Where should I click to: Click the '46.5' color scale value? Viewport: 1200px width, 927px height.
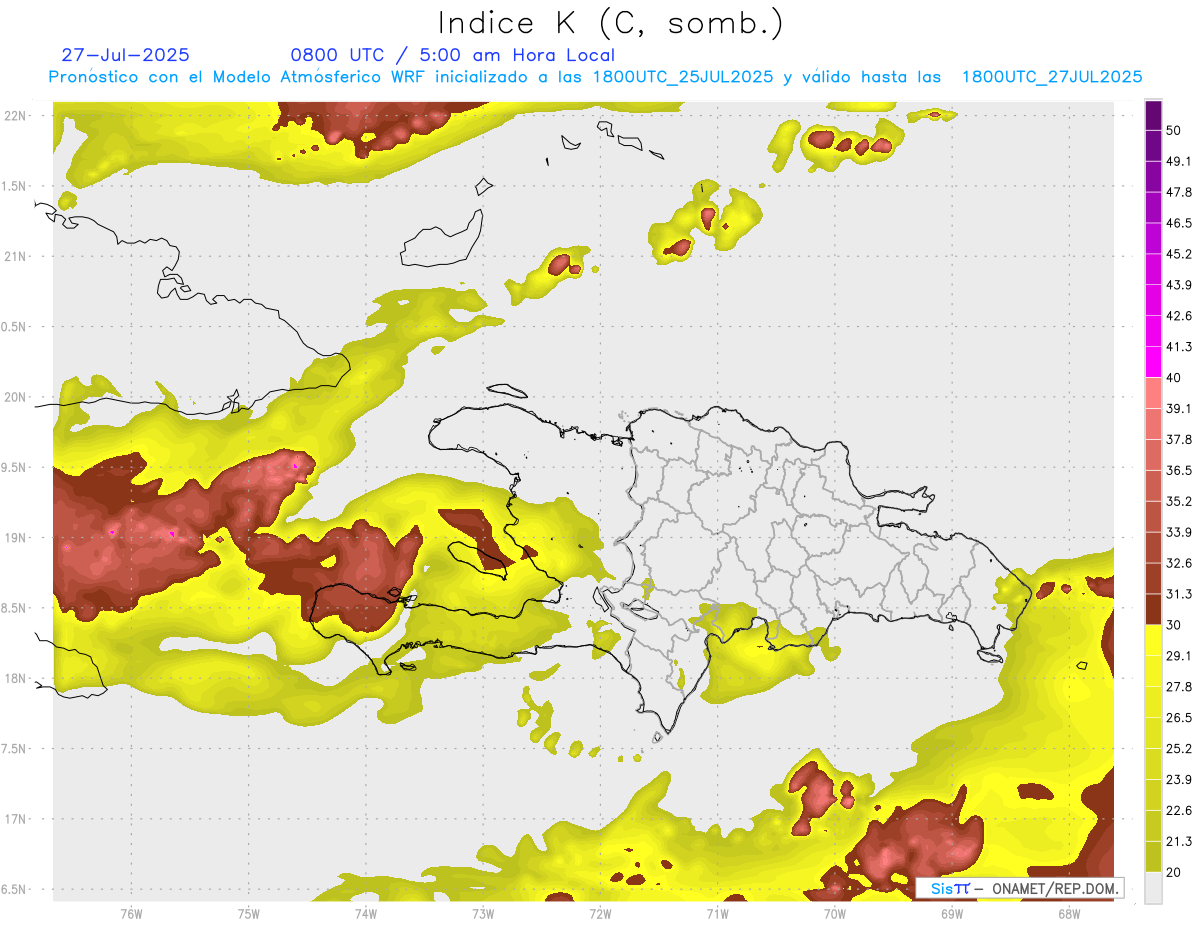[x=1179, y=223]
